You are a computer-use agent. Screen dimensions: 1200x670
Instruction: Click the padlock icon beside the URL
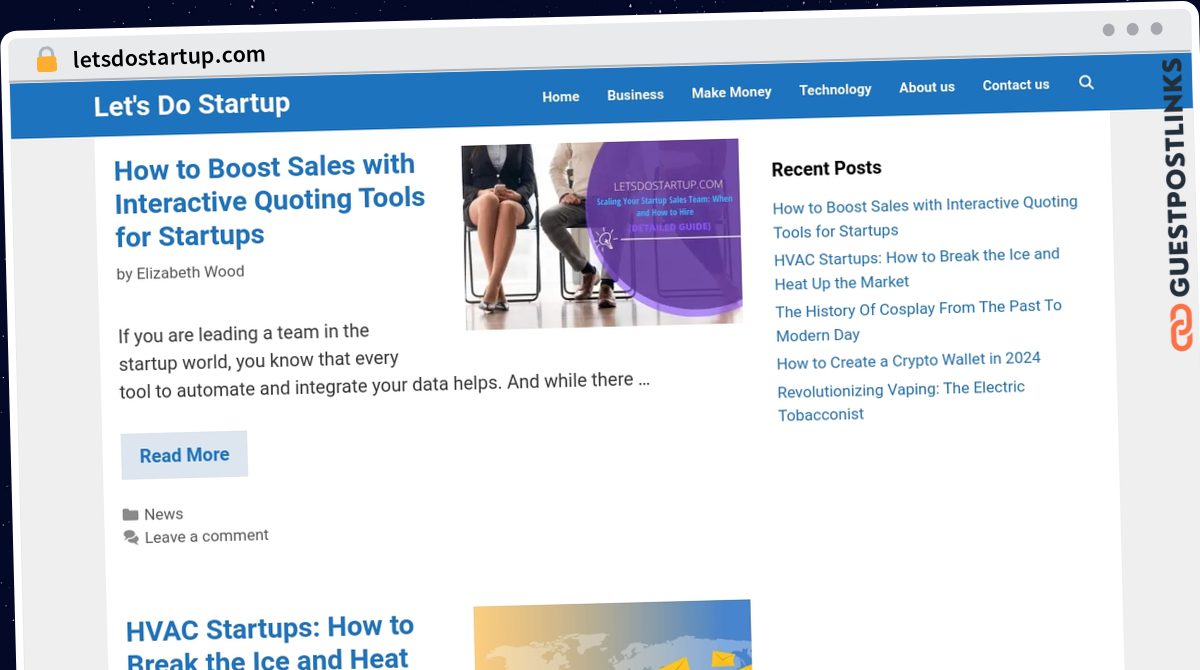[47, 60]
